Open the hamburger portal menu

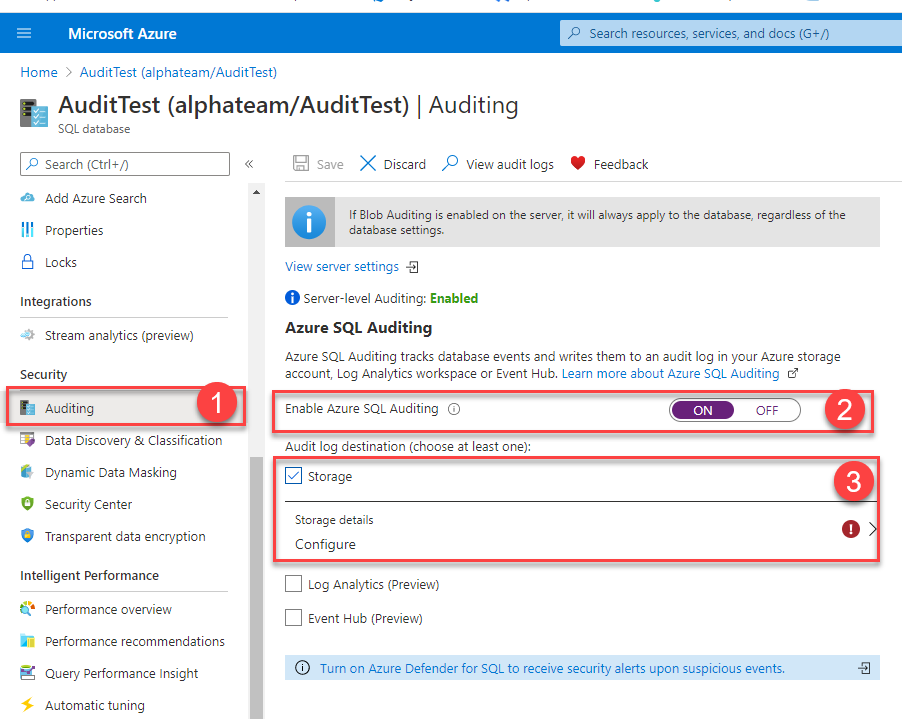pyautogui.click(x=24, y=33)
